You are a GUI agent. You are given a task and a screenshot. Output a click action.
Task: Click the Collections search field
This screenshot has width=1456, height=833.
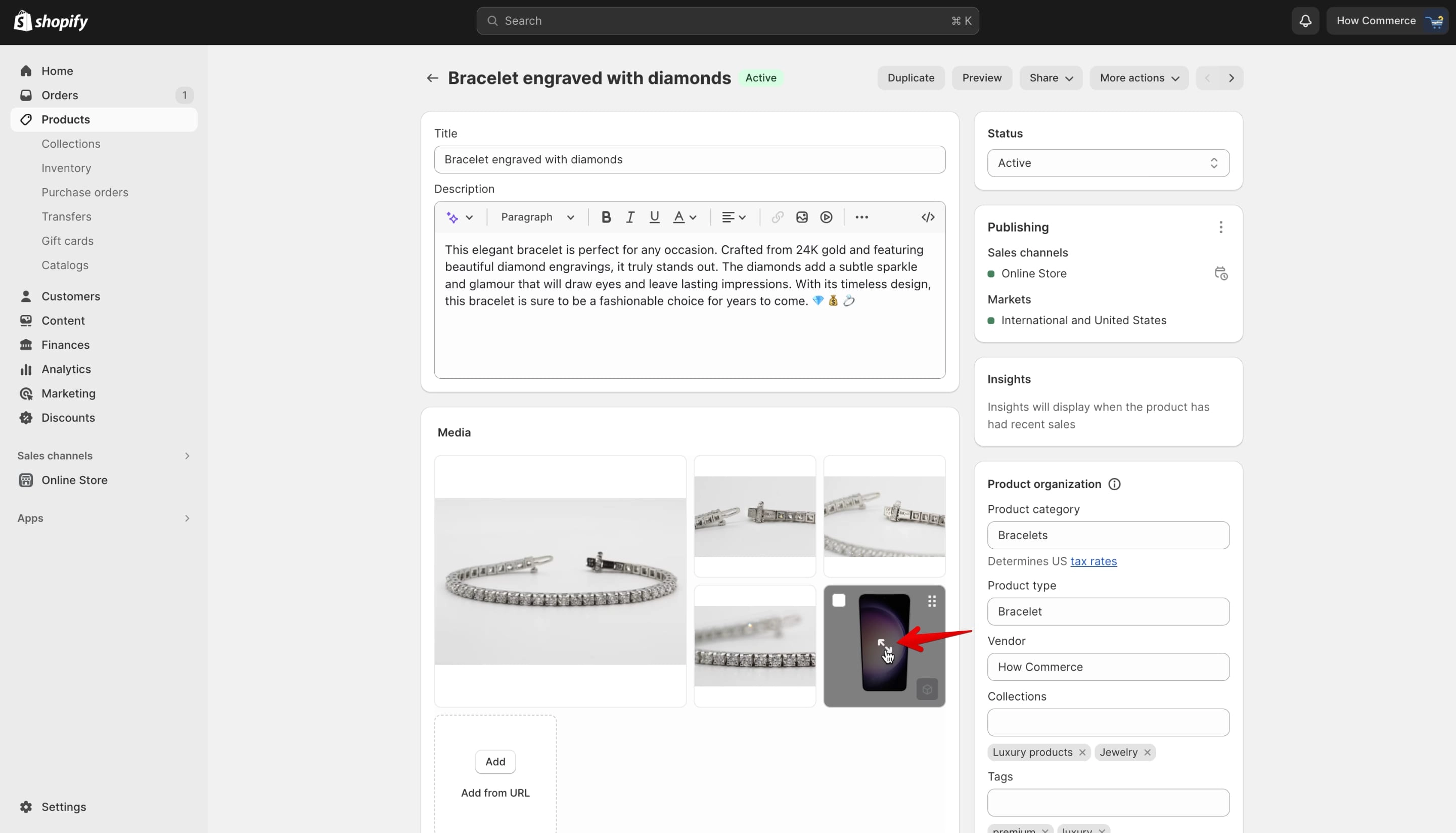[x=1108, y=723]
